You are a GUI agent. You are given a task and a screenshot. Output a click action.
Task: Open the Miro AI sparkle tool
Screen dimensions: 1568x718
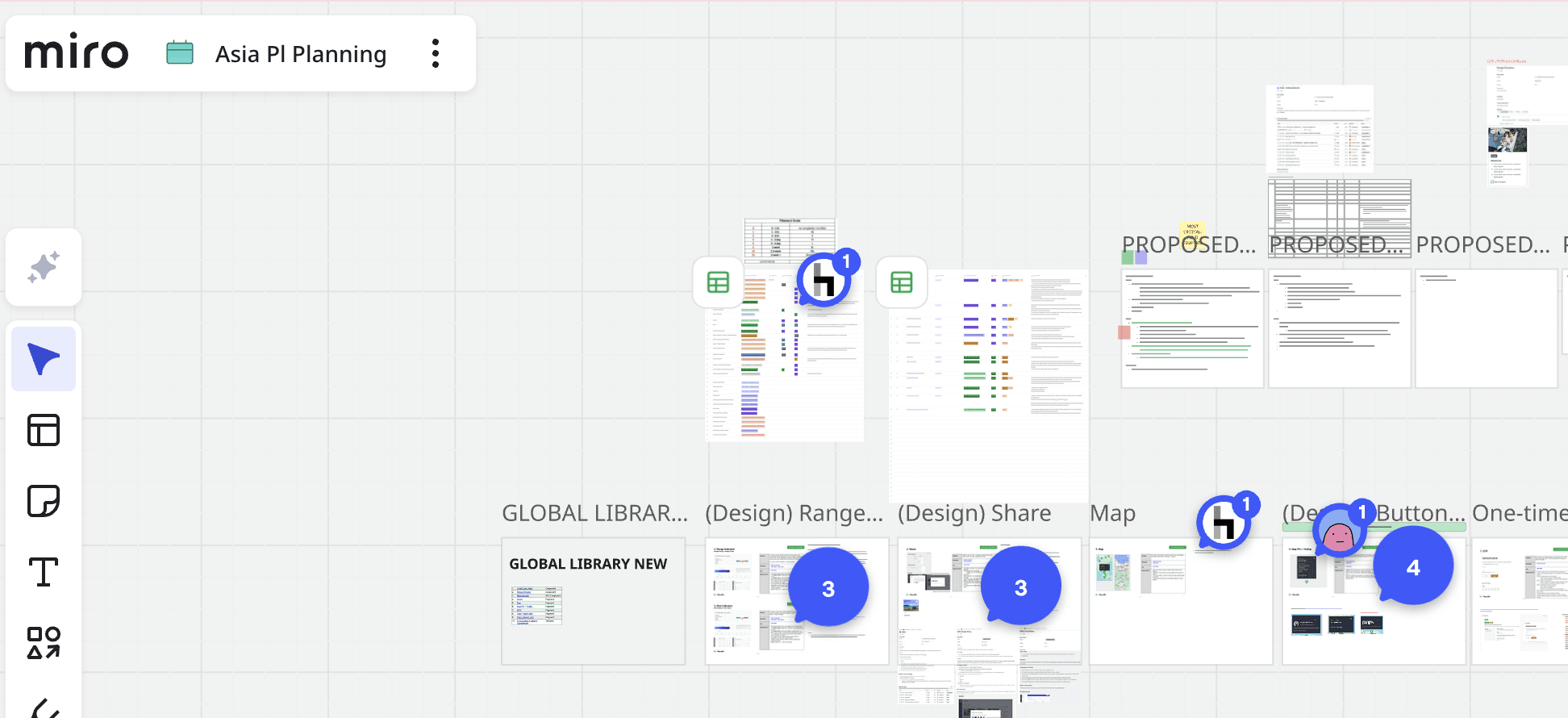[44, 267]
